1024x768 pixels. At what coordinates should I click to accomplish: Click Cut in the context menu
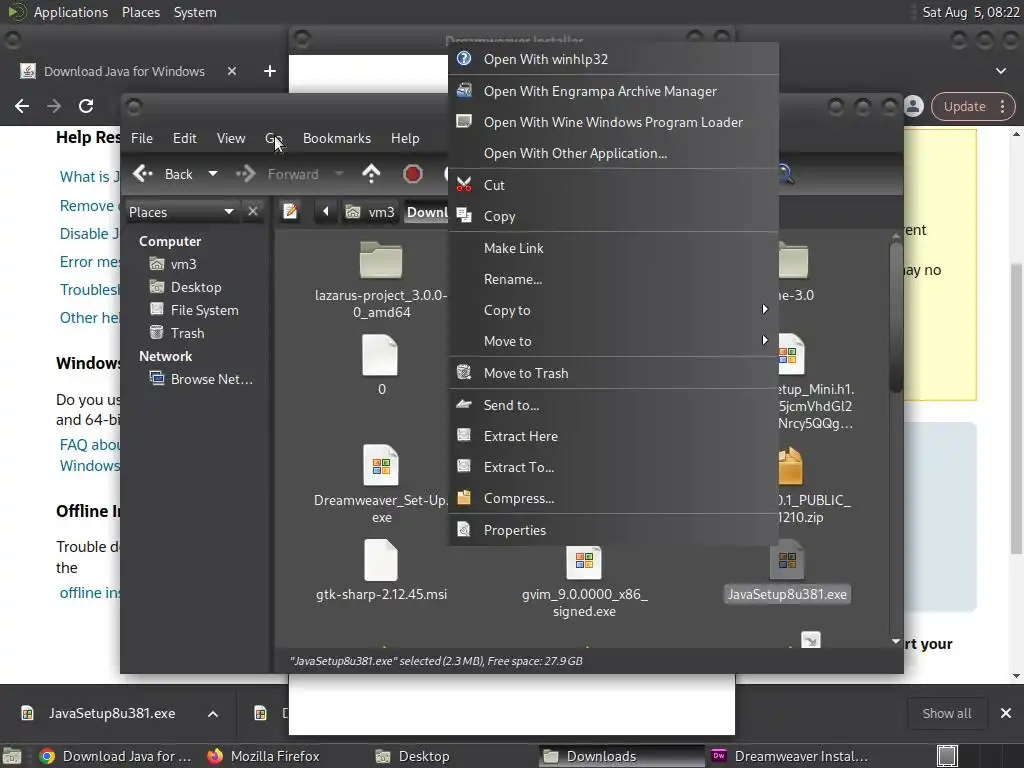pos(613,185)
